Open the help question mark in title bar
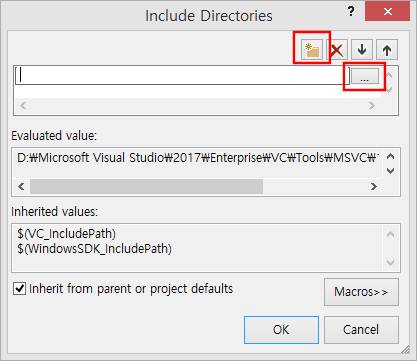The width and height of the screenshot is (417, 361). [351, 12]
